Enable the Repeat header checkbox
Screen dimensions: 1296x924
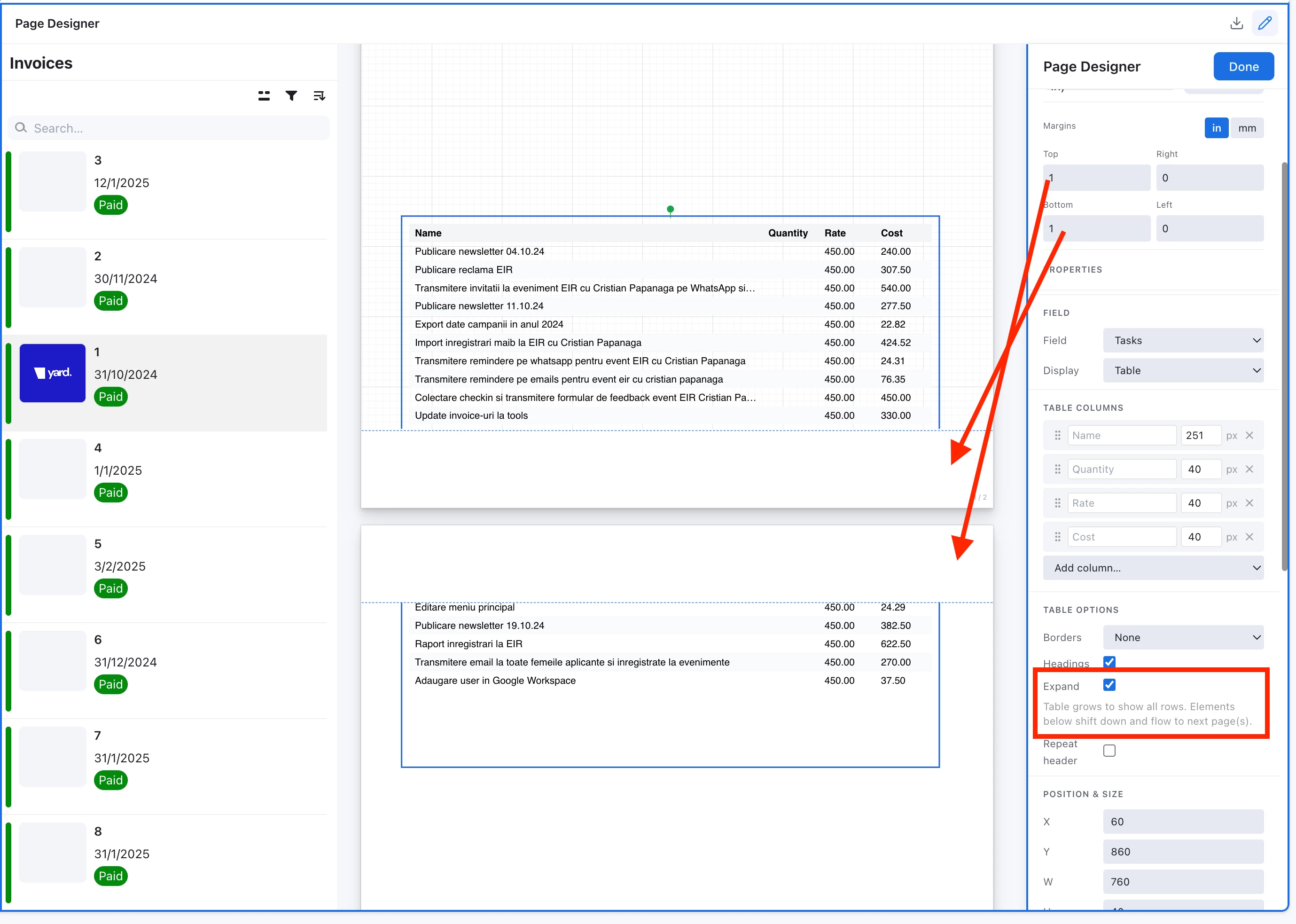(x=1109, y=751)
